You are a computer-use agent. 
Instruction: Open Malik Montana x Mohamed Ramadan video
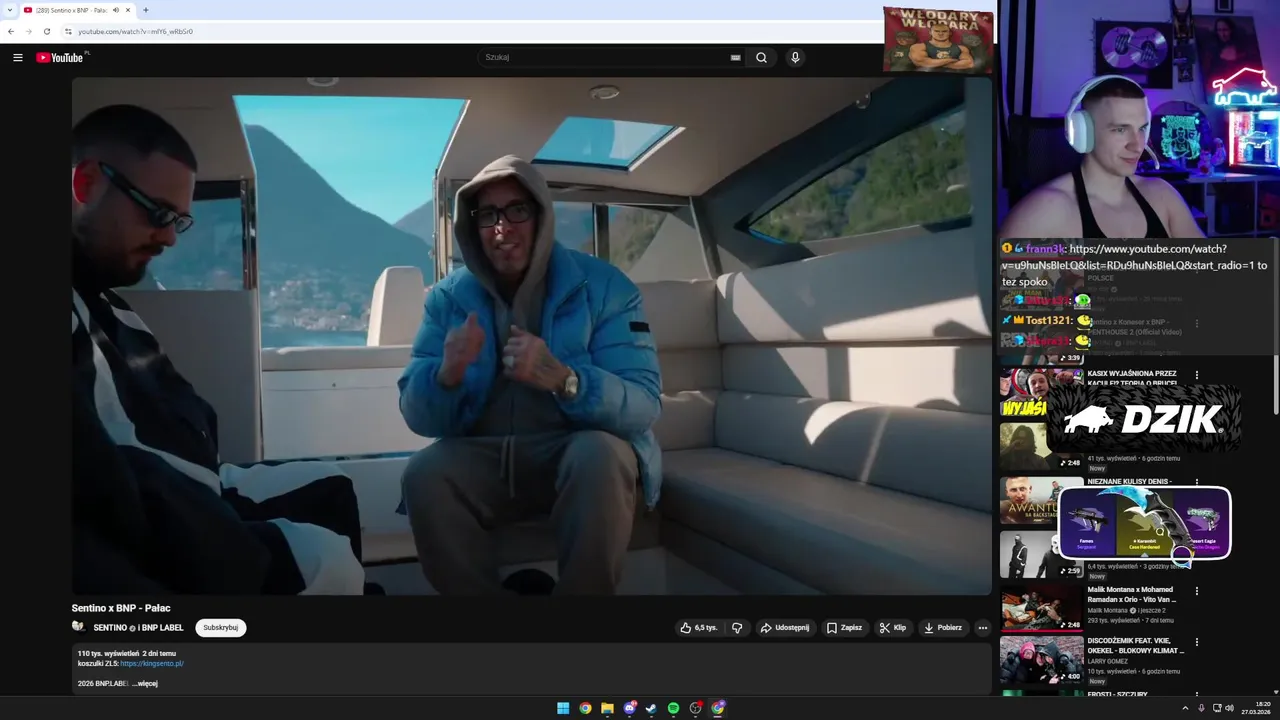click(x=1130, y=594)
